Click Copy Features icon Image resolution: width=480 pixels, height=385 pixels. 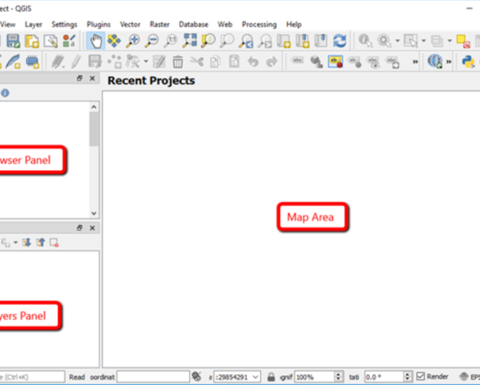point(215,62)
